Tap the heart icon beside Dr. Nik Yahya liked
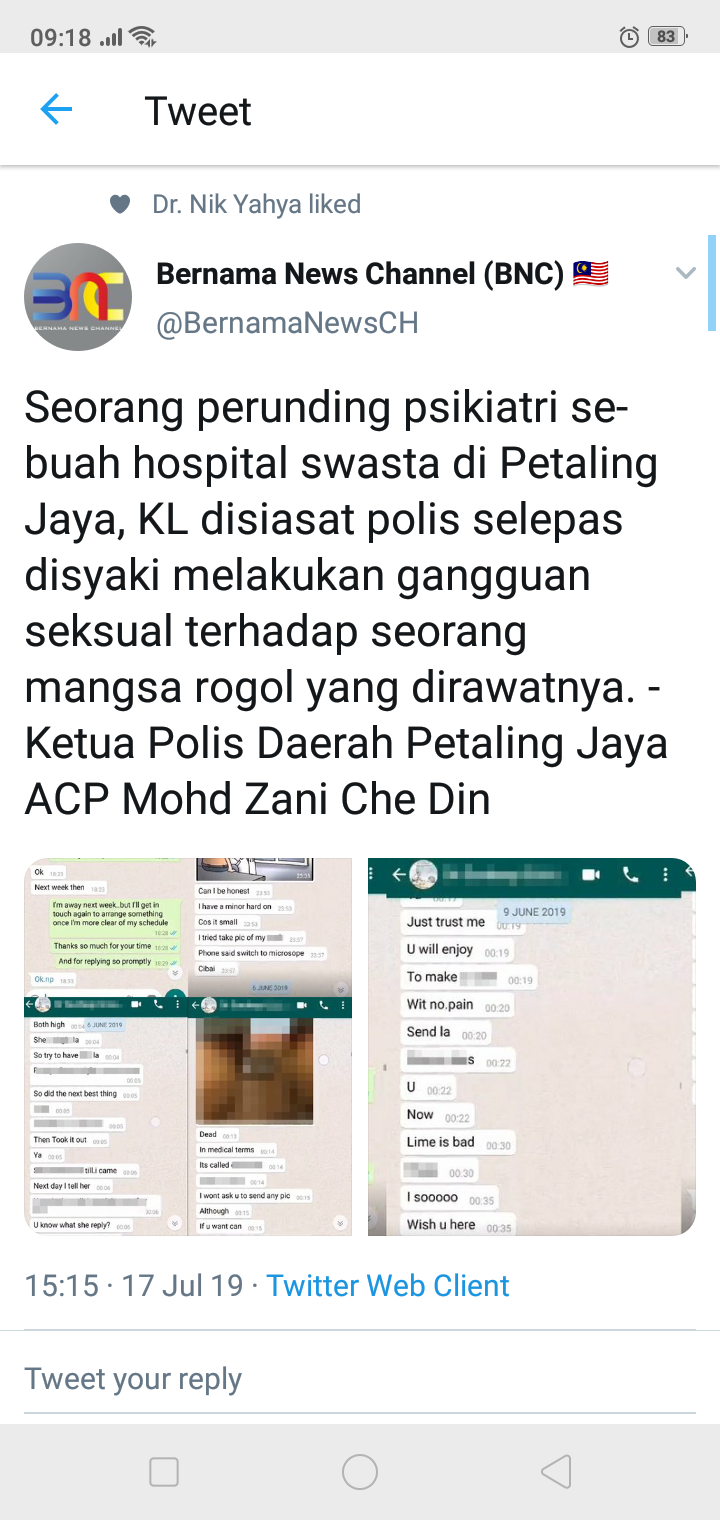 (120, 205)
